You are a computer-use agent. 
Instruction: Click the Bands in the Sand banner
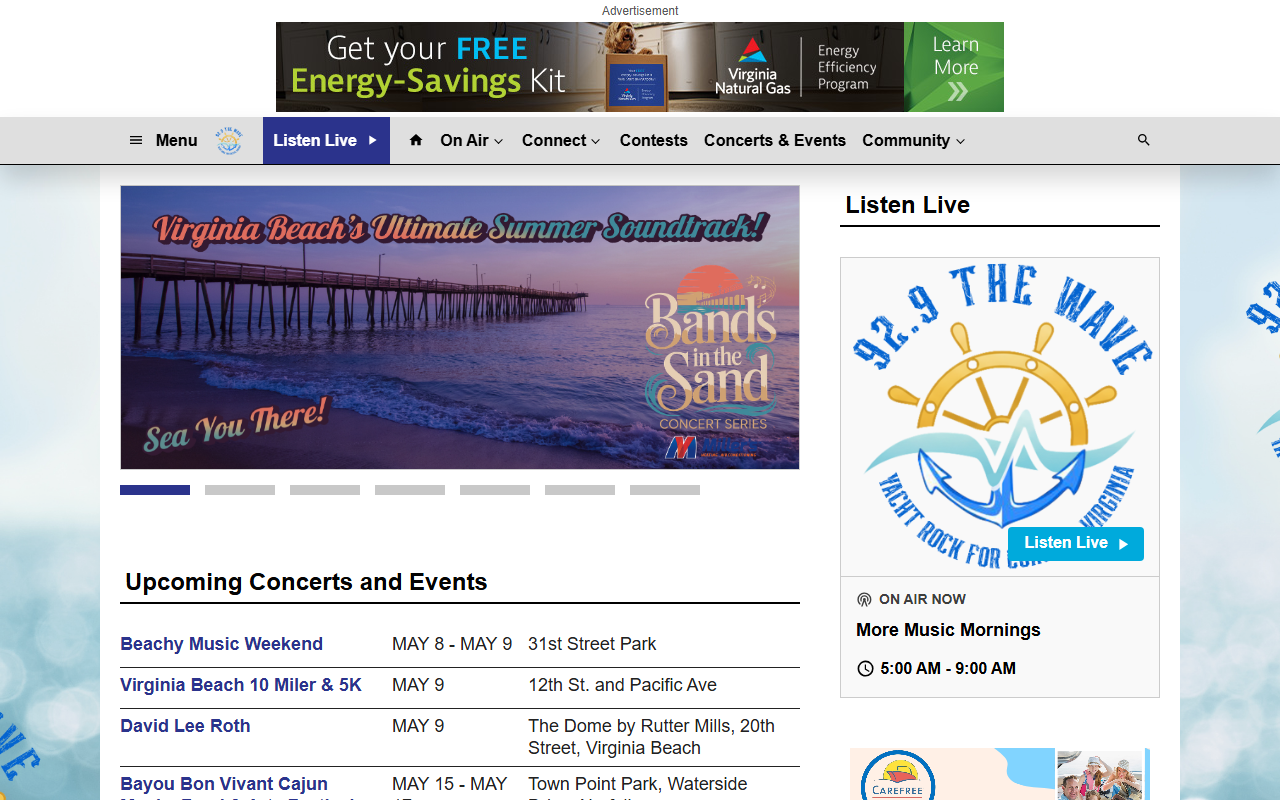[460, 327]
